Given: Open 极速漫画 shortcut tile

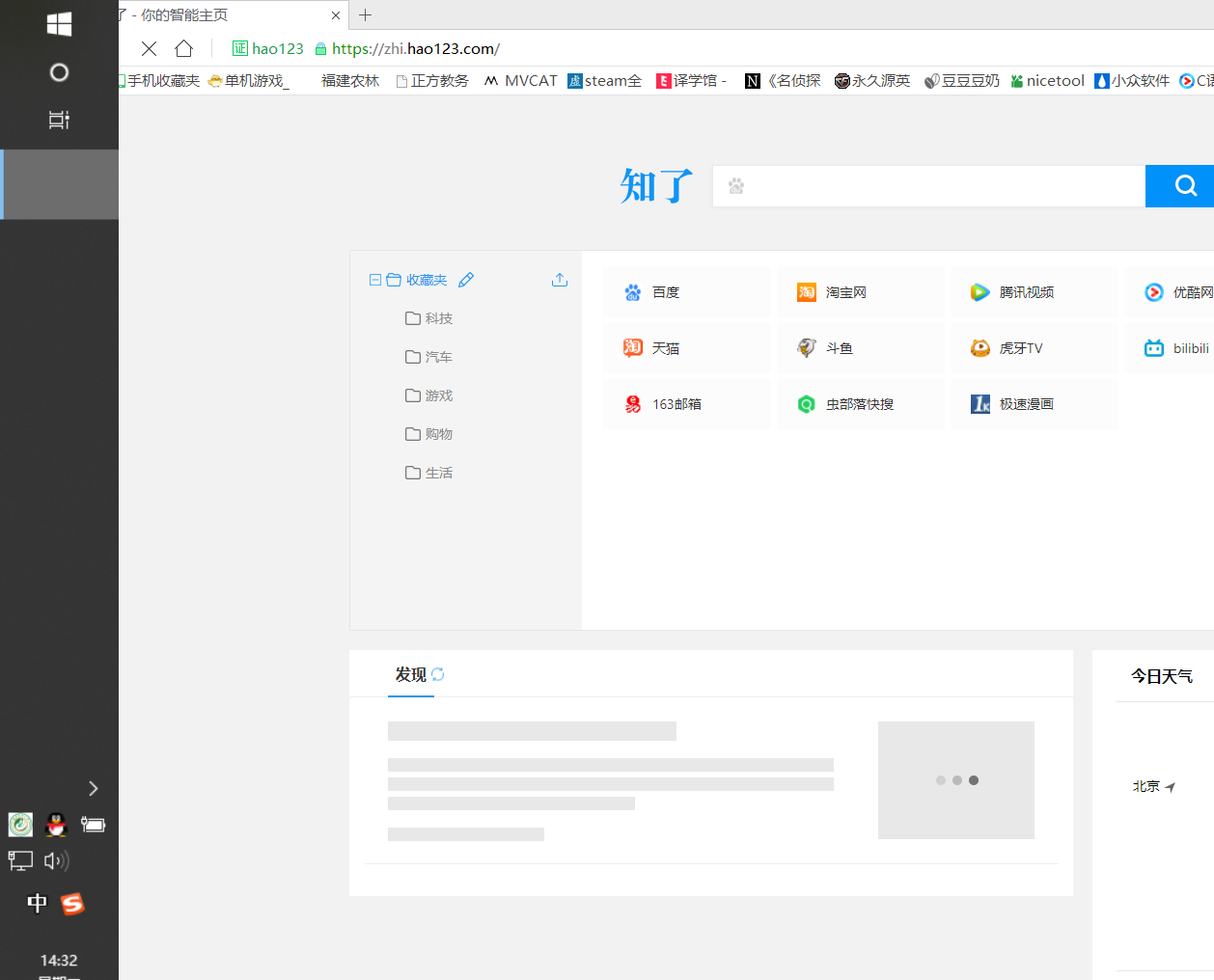Looking at the screenshot, I should [1035, 404].
